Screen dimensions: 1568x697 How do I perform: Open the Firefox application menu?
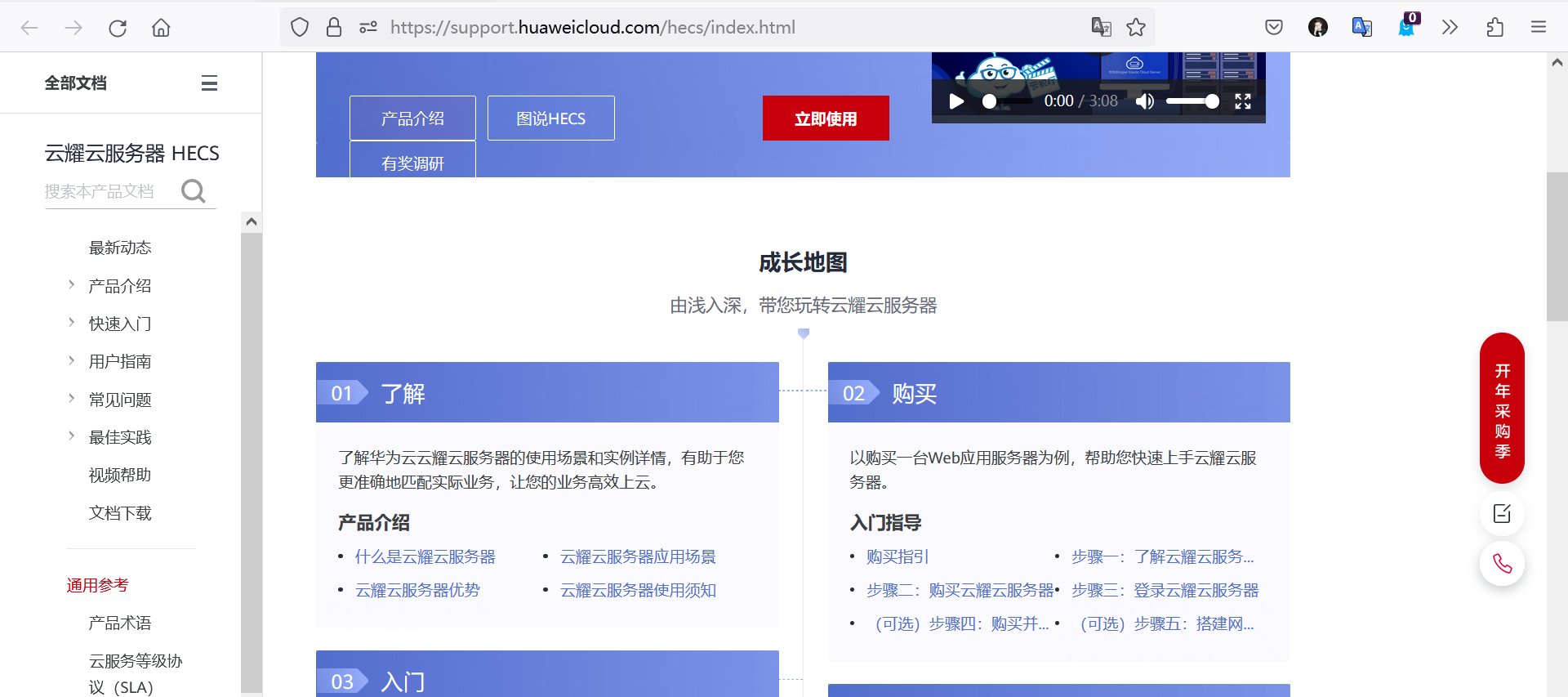click(1539, 28)
